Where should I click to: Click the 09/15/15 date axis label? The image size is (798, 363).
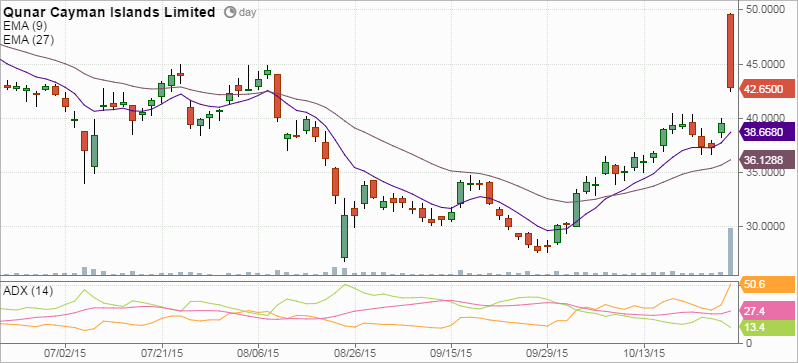point(451,352)
